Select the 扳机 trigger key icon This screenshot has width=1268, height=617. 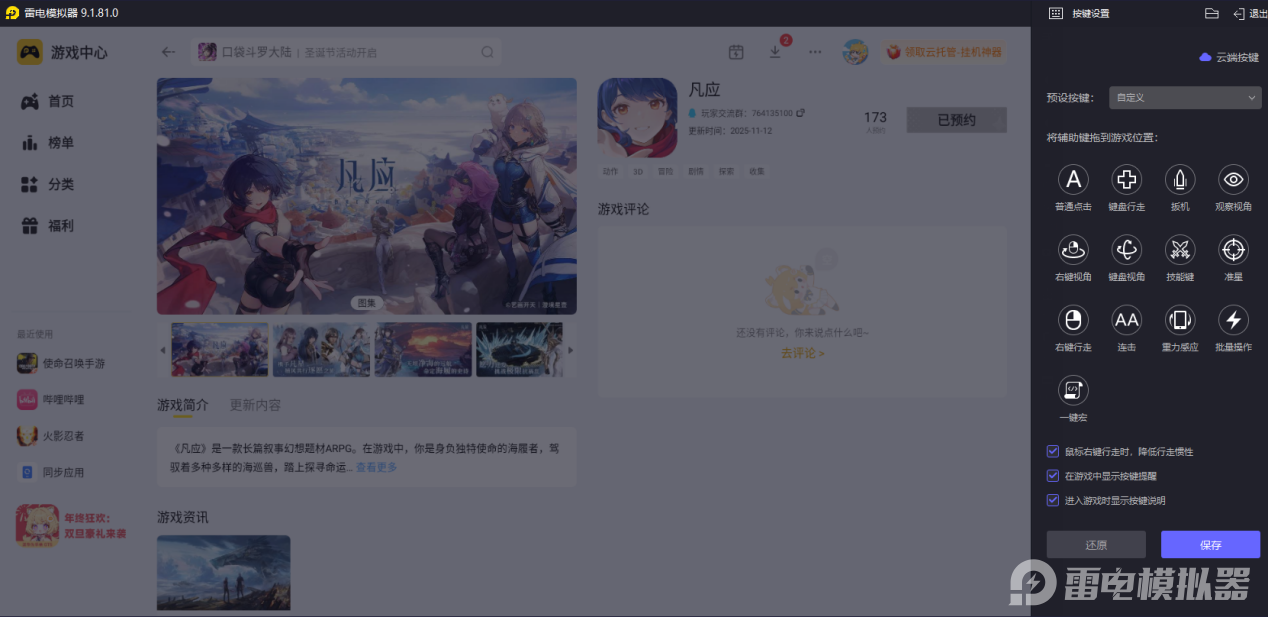[1180, 179]
